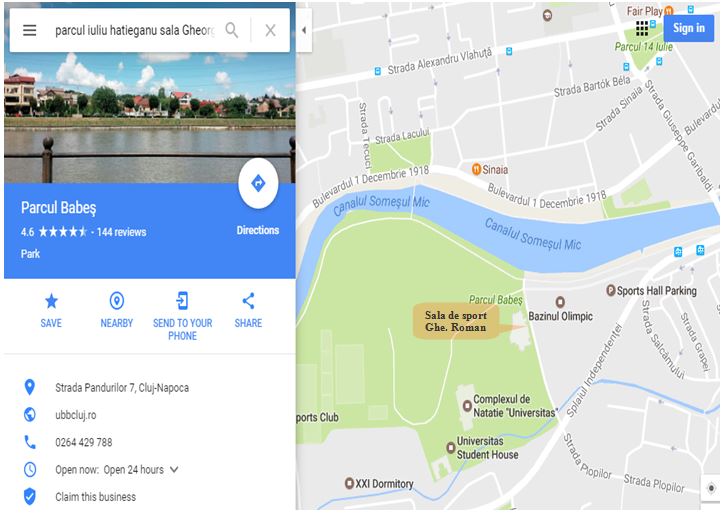The width and height of the screenshot is (723, 516).
Task: Collapse the side panel arrow
Action: tap(304, 30)
